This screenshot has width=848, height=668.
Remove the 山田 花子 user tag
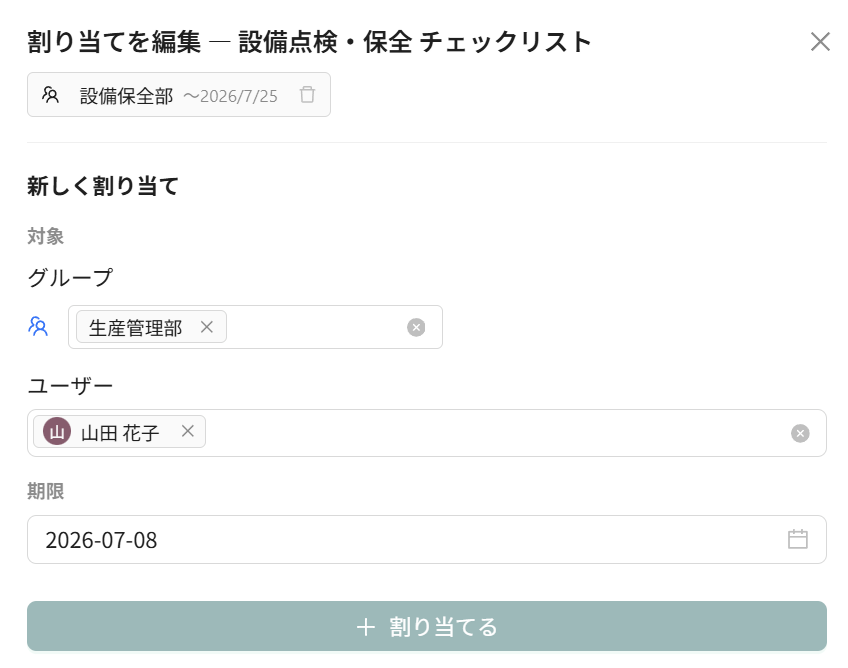point(188,431)
